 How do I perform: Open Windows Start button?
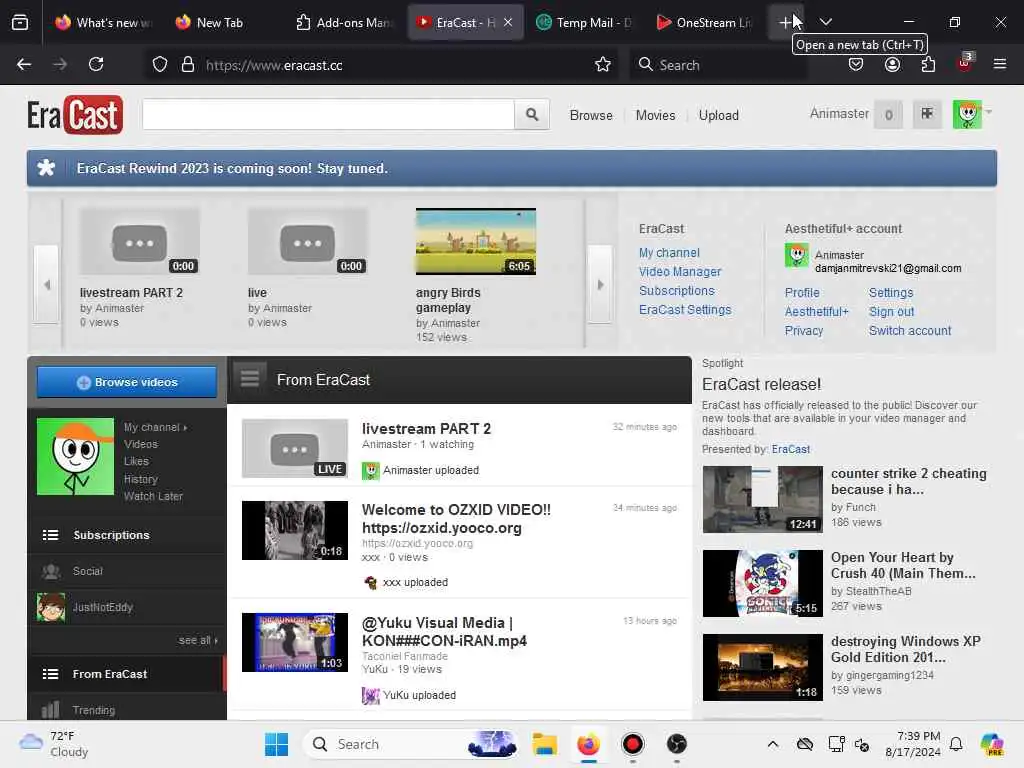(276, 744)
